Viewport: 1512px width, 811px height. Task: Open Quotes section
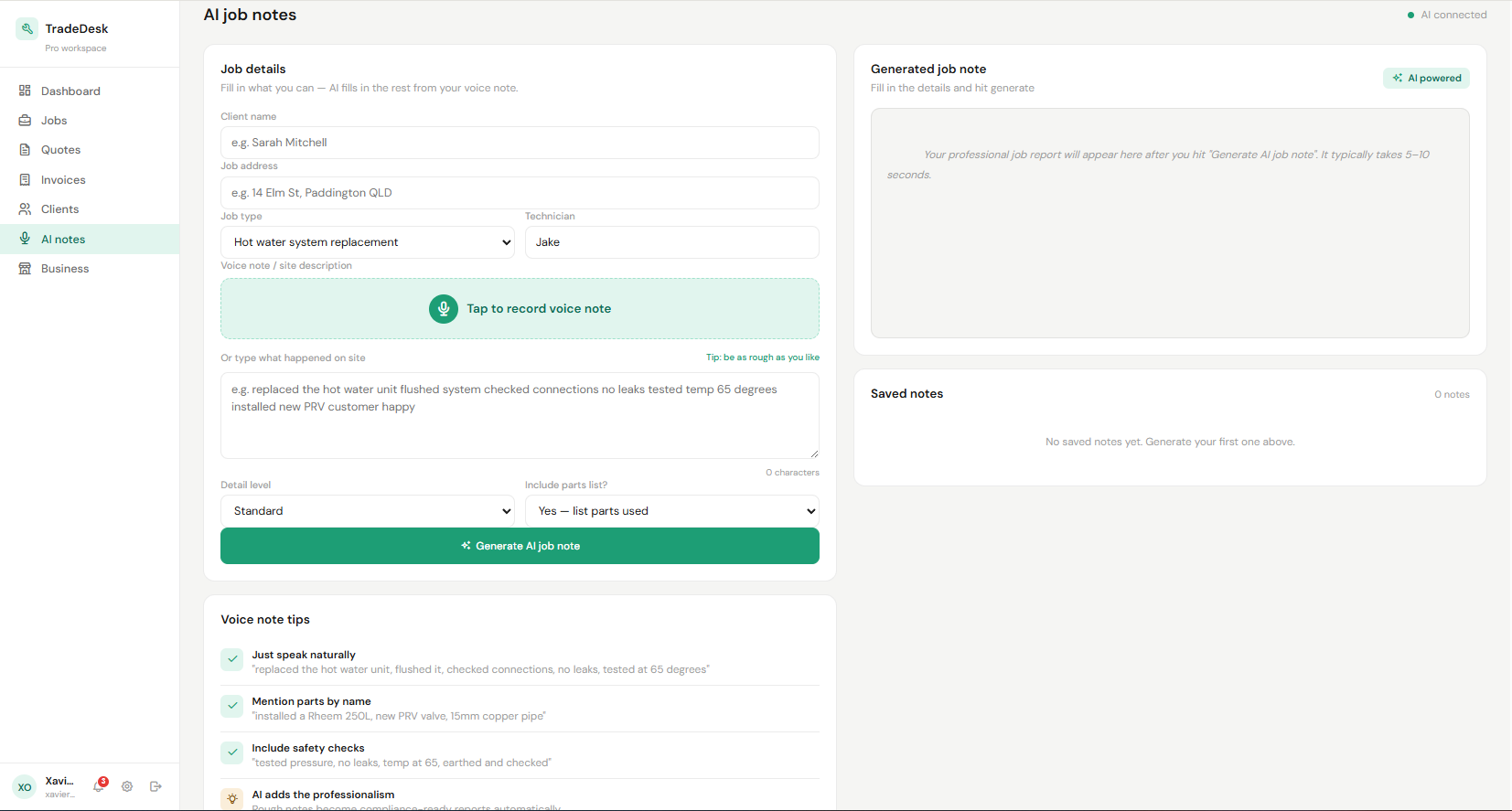tap(90, 149)
